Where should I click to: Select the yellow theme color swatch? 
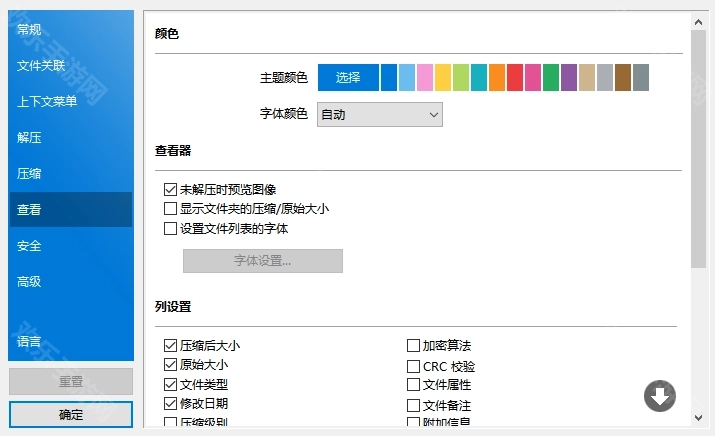pyautogui.click(x=443, y=78)
